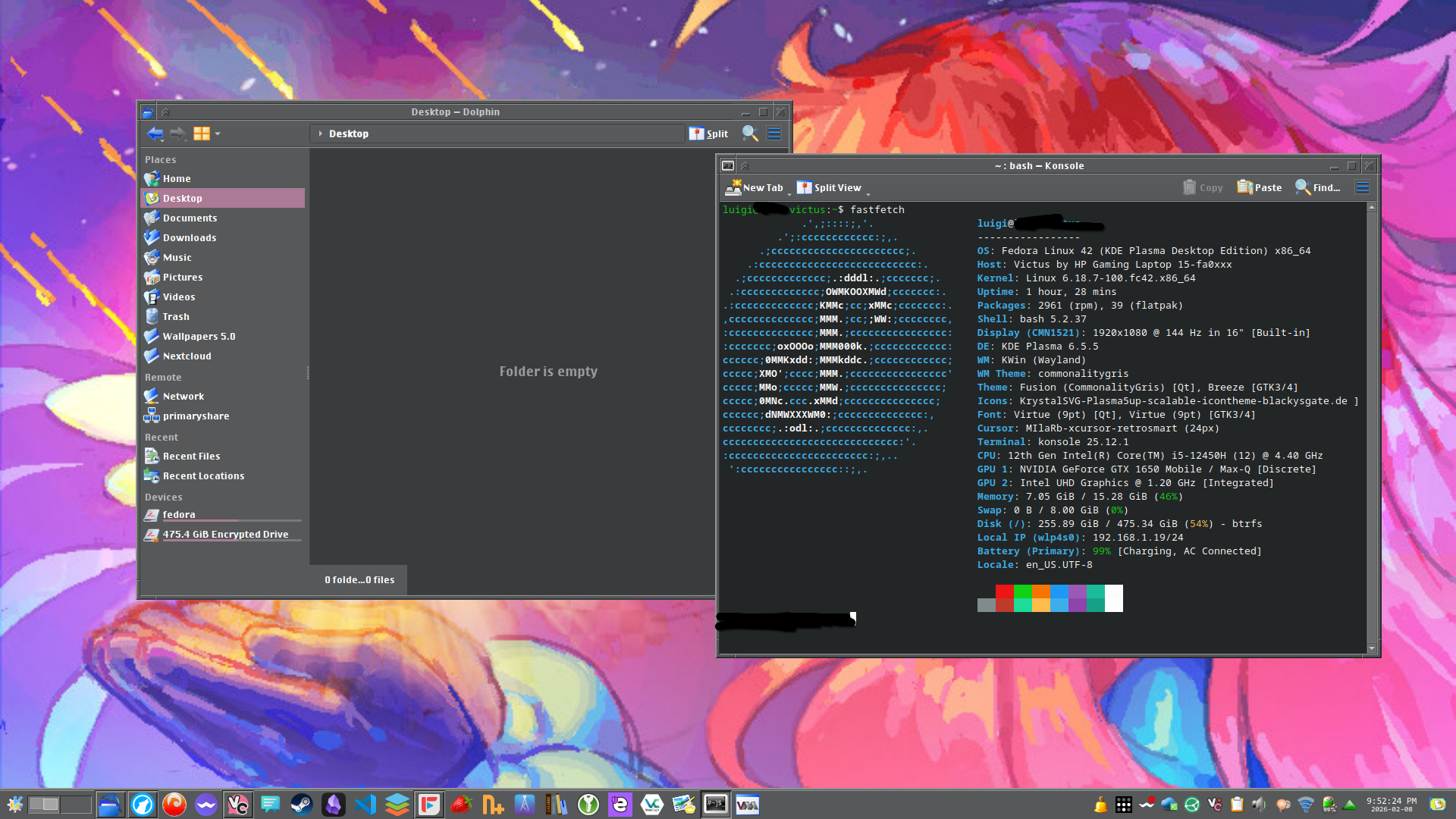The height and width of the screenshot is (819, 1456).
Task: Click the Desktop breadcrumb in location bar
Action: [x=348, y=133]
